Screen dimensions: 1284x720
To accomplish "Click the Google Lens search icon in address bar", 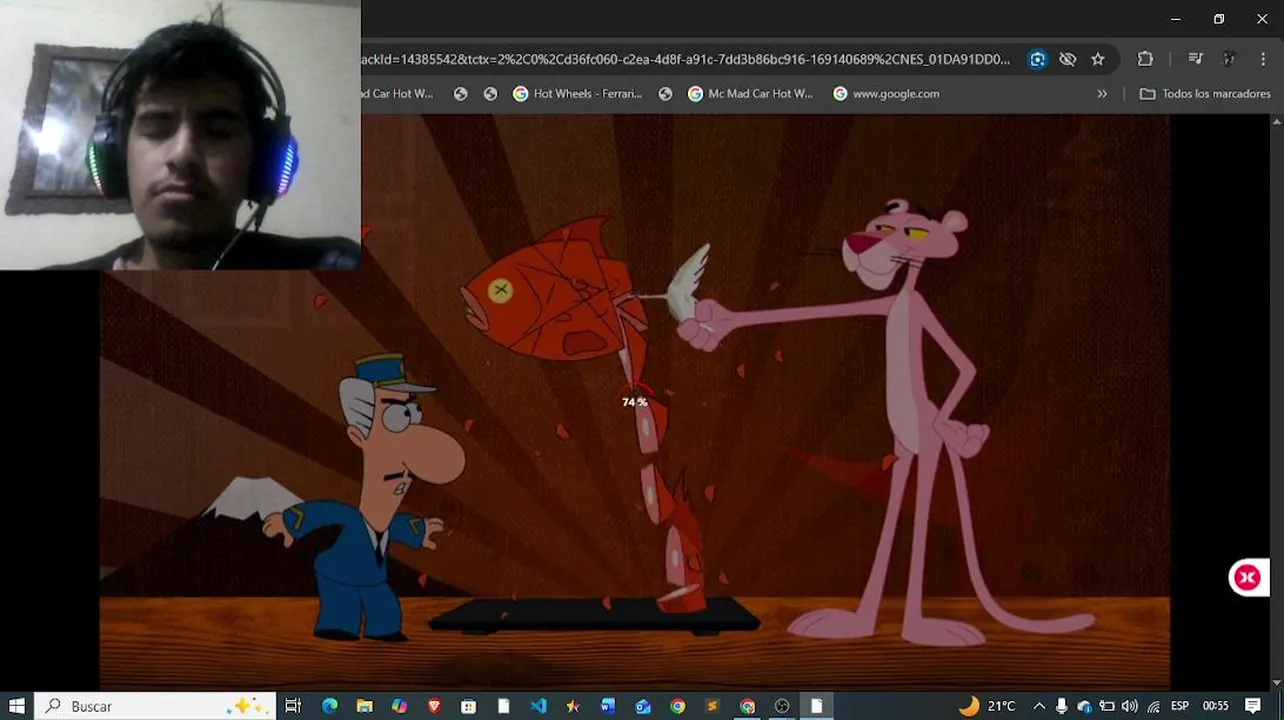I will [x=1037, y=59].
